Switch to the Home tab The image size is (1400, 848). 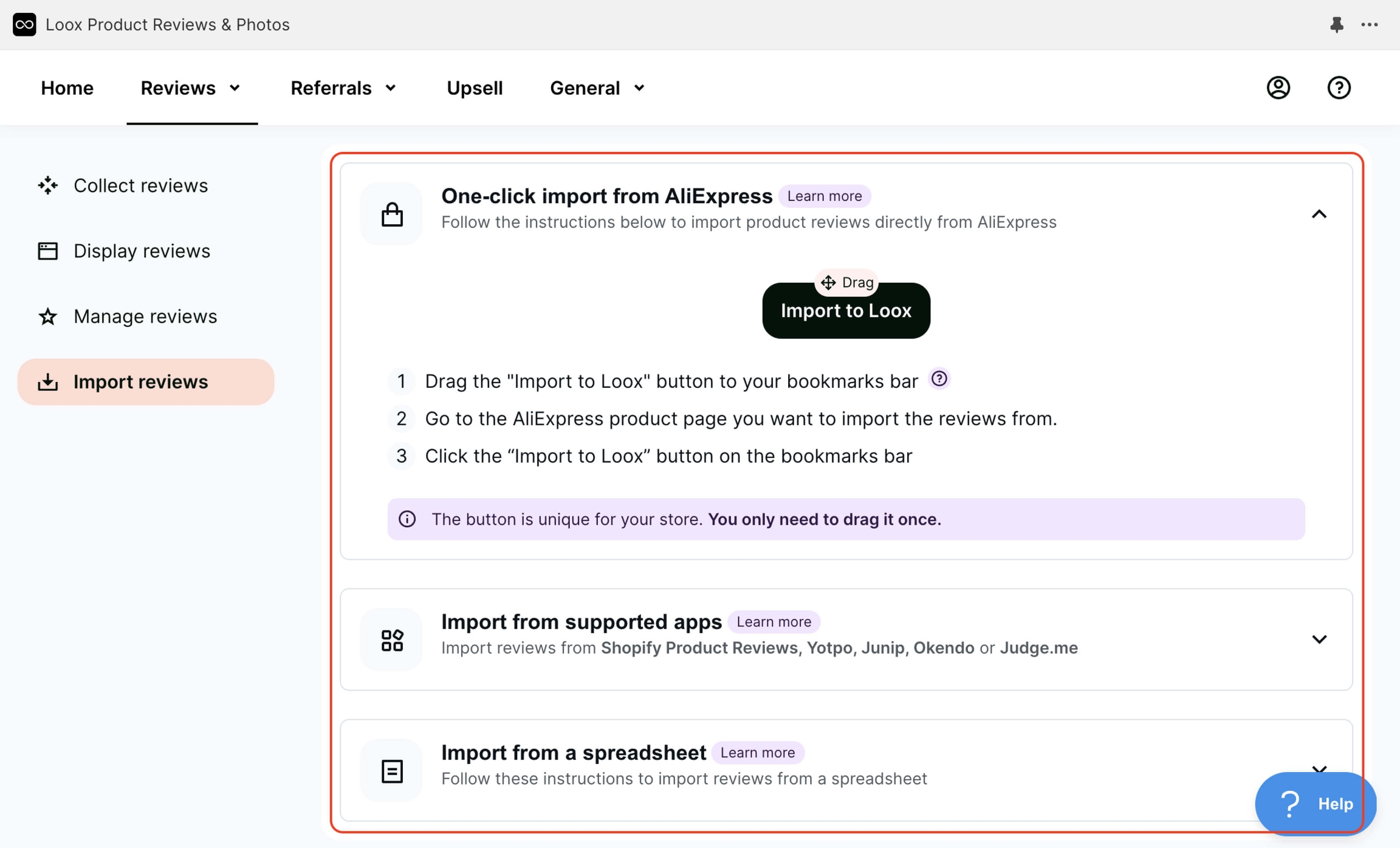coord(67,88)
